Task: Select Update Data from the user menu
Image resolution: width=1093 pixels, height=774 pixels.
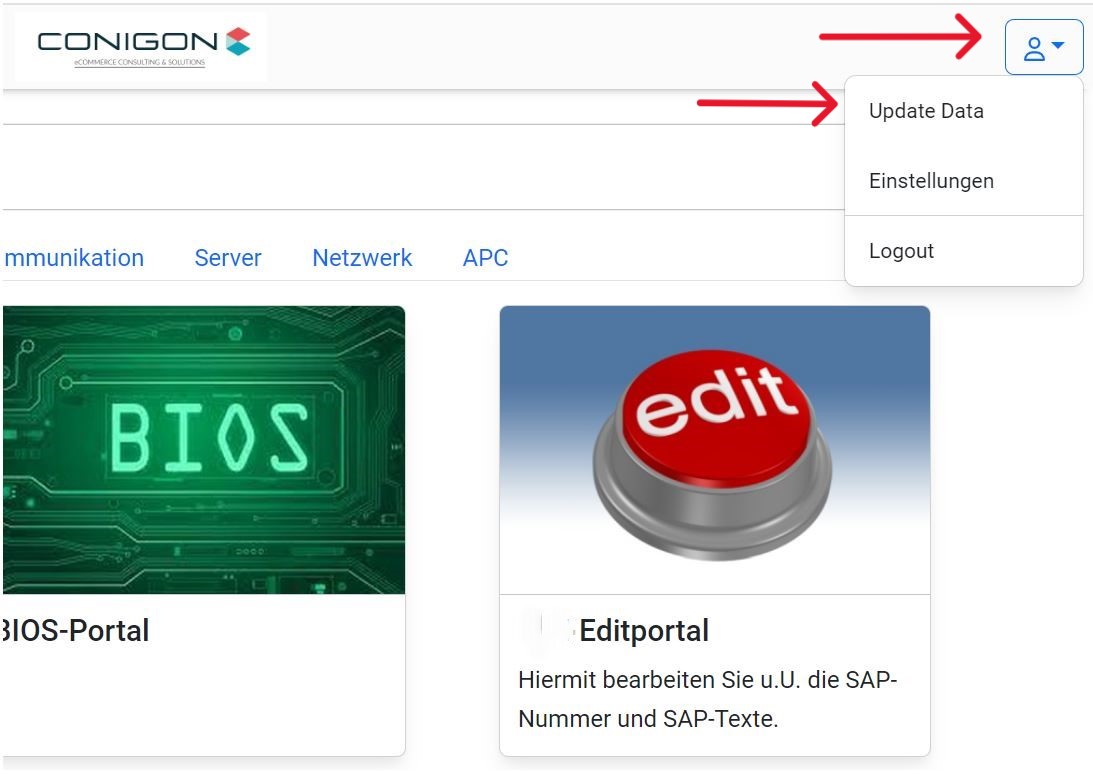Action: tap(926, 111)
